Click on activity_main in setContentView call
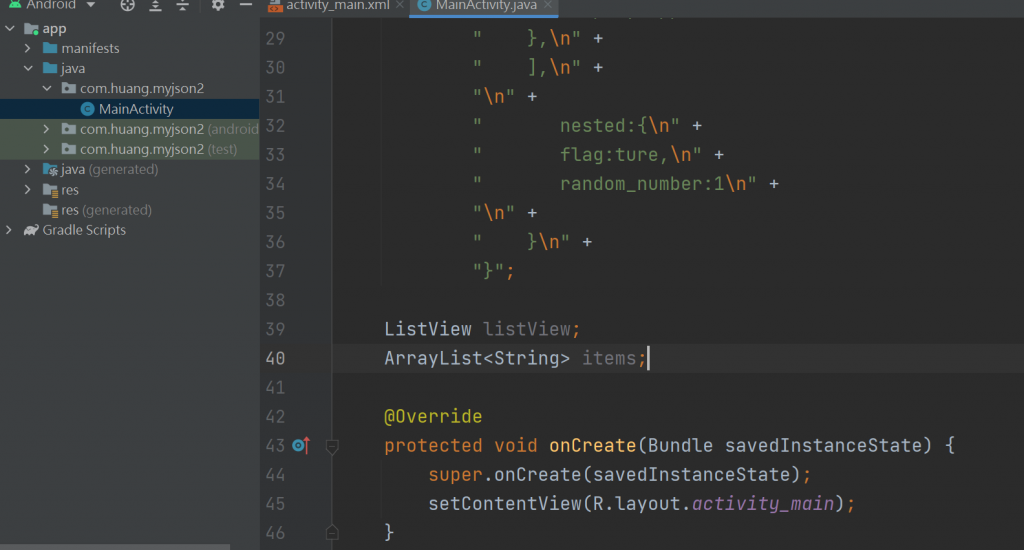Image resolution: width=1024 pixels, height=550 pixels. pyautogui.click(x=763, y=504)
